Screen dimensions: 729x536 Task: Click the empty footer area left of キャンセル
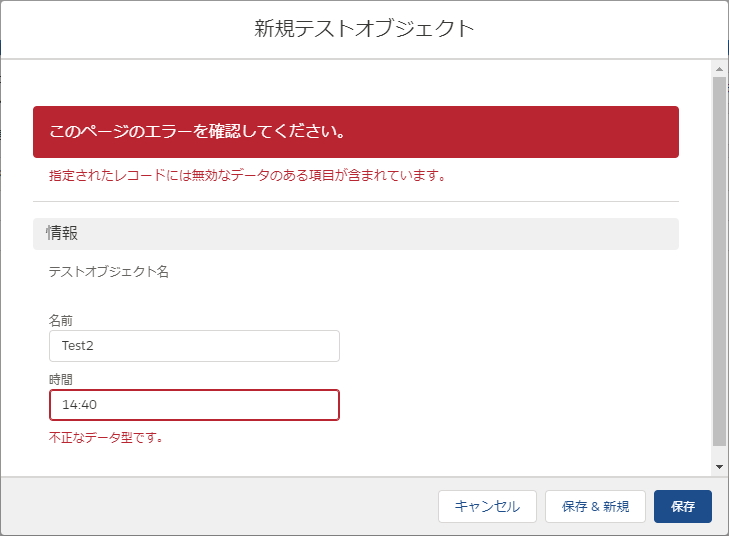tap(219, 506)
